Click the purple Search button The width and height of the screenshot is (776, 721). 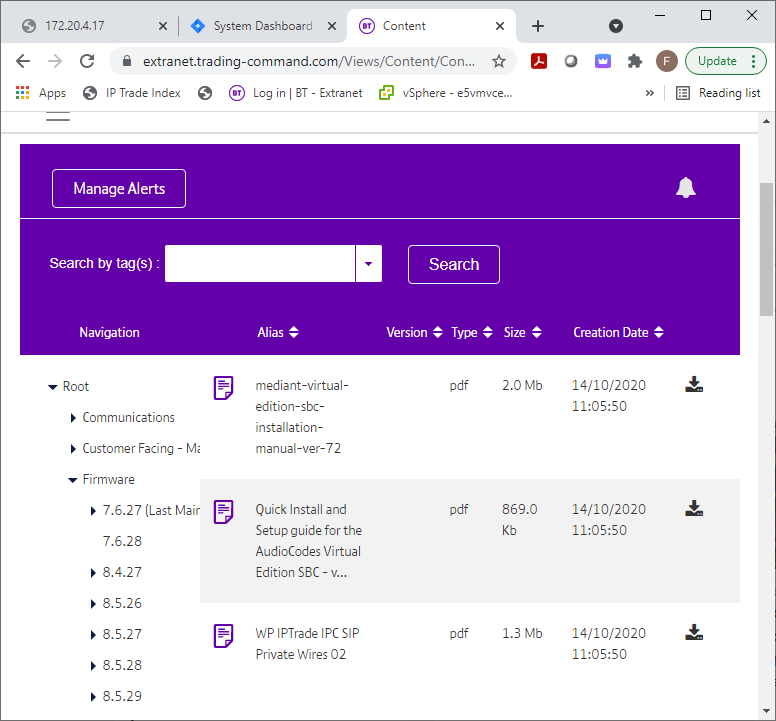[453, 264]
